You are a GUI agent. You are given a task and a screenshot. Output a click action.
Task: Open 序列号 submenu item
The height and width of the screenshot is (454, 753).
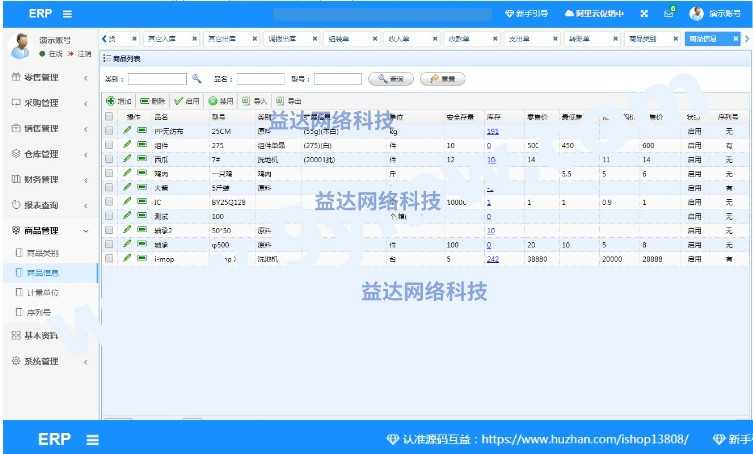pyautogui.click(x=38, y=312)
